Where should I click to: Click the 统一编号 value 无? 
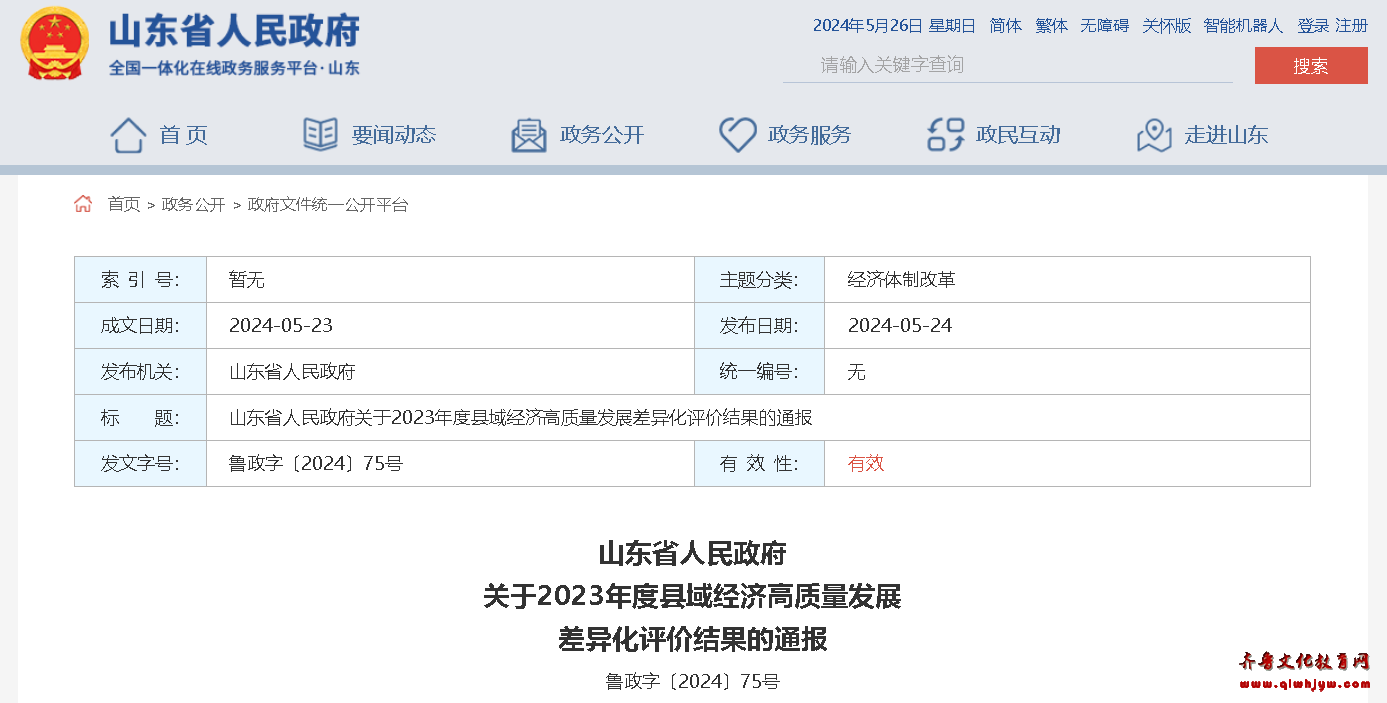pyautogui.click(x=856, y=372)
